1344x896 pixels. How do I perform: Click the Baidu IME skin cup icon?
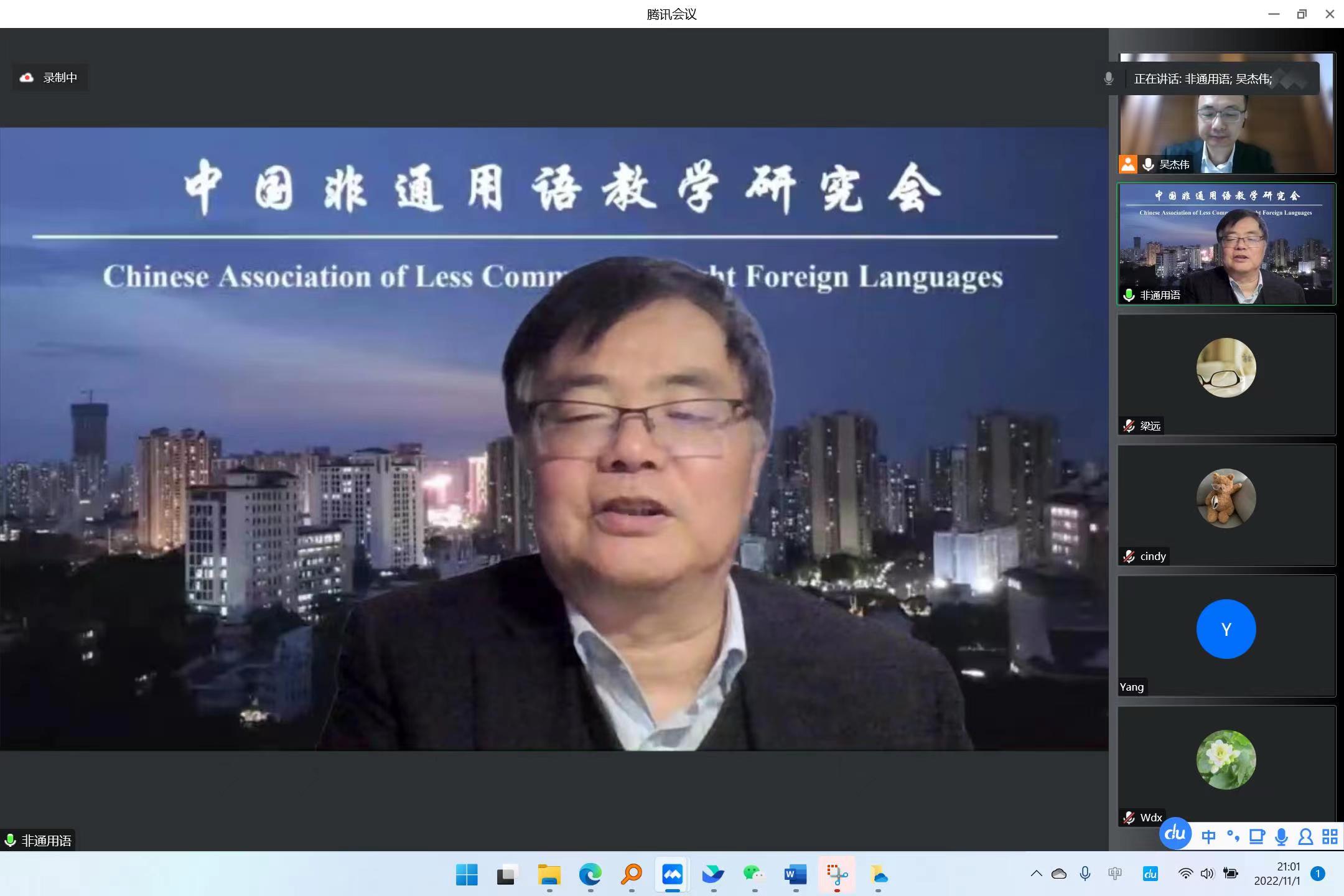pyautogui.click(x=1257, y=837)
